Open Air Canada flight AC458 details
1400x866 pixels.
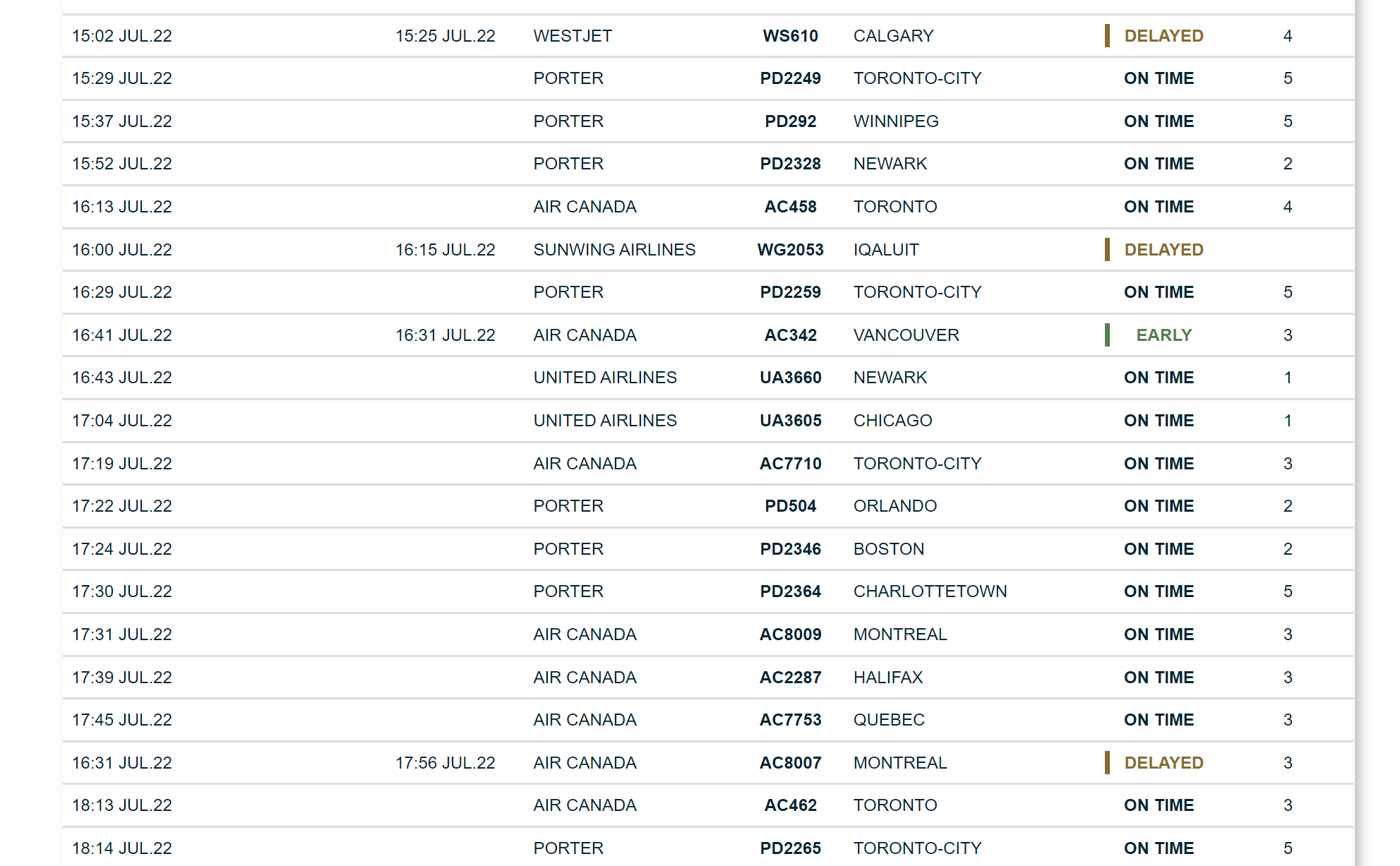790,207
